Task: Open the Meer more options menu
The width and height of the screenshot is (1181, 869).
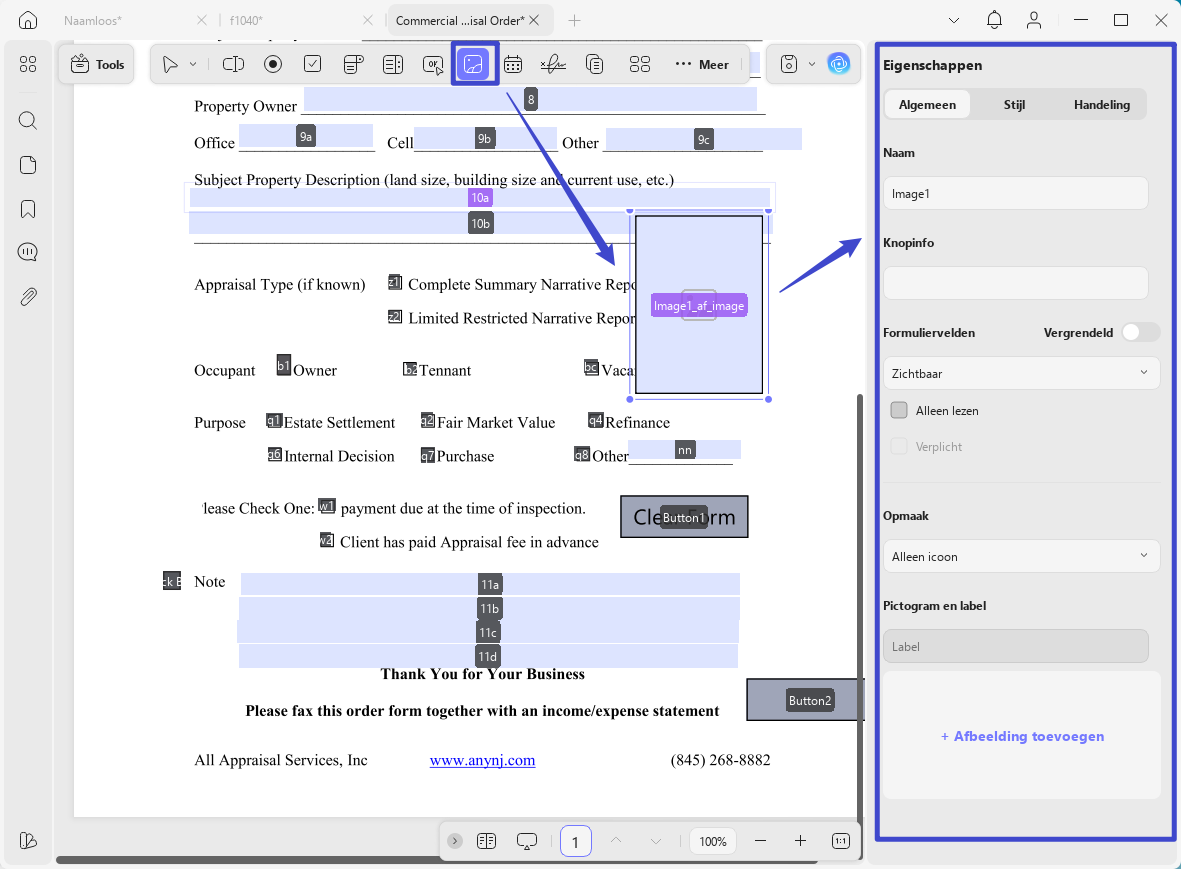Action: [x=702, y=65]
